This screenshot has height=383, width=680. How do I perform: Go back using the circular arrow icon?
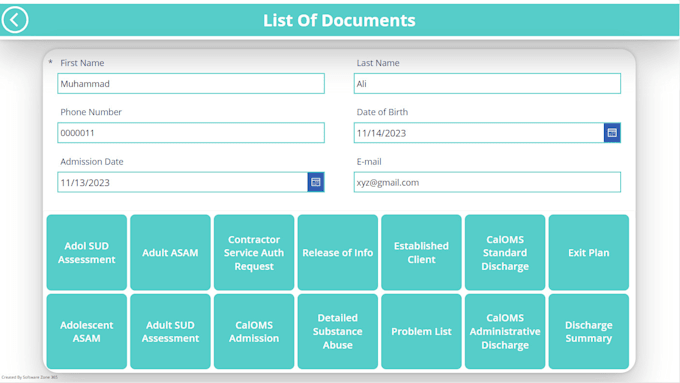(x=15, y=20)
